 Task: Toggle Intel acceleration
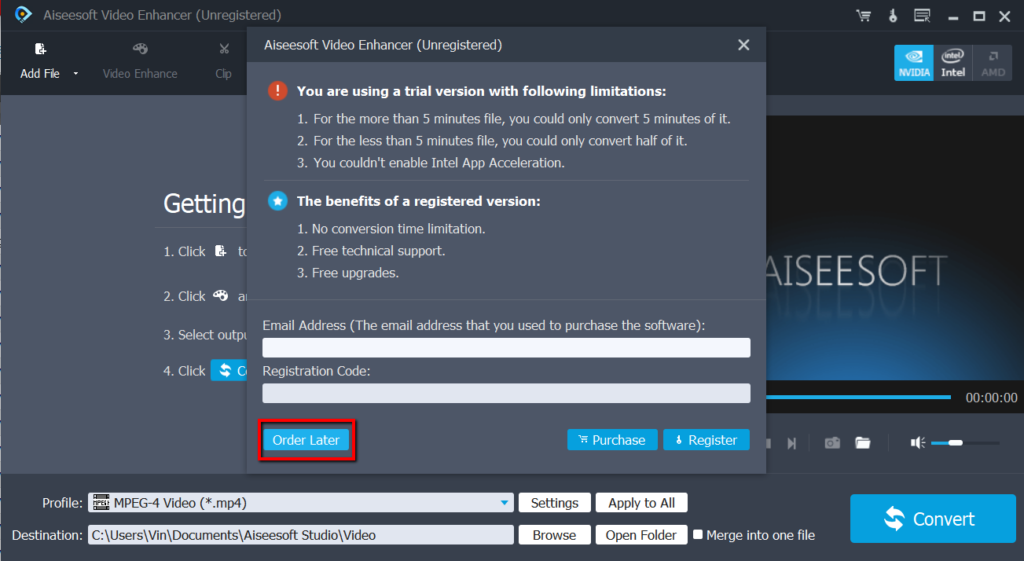click(953, 63)
